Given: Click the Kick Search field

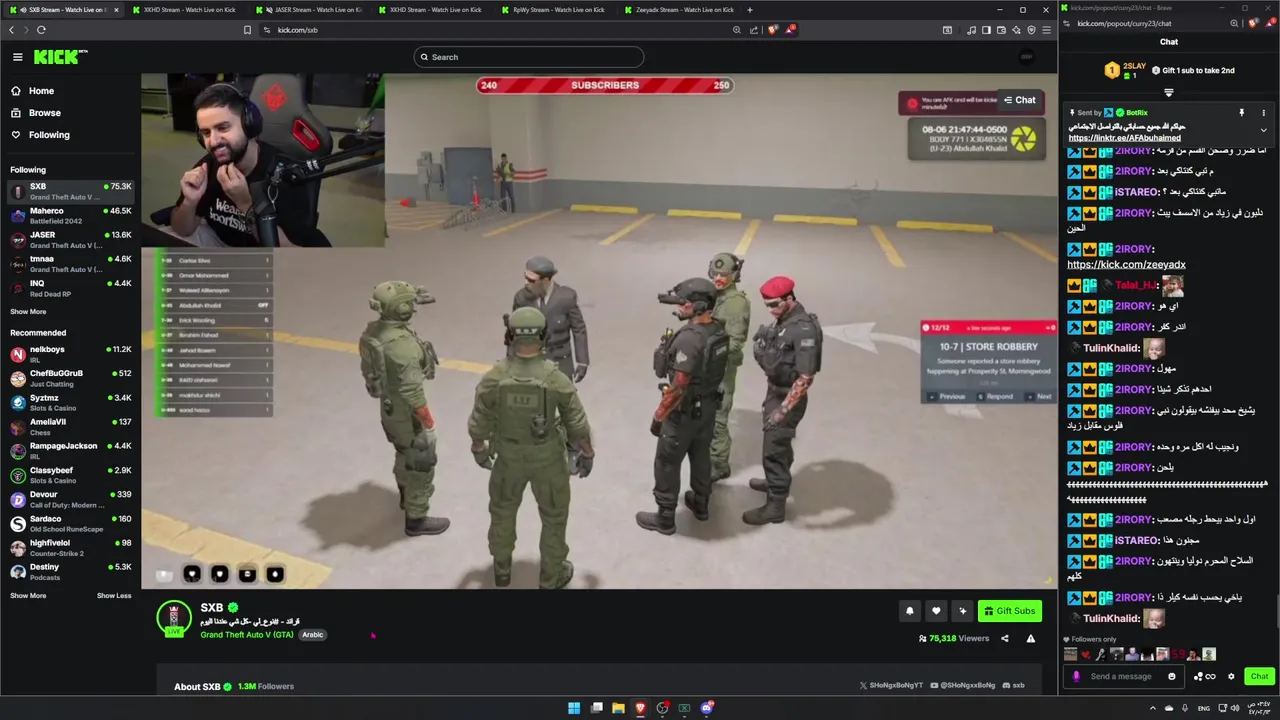Looking at the screenshot, I should click(x=528, y=57).
